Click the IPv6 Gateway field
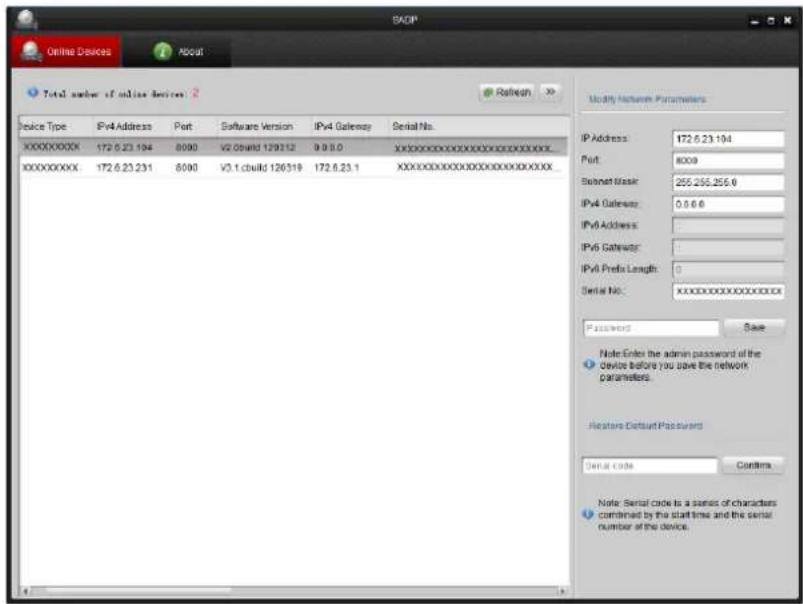803x604 pixels. [x=728, y=247]
